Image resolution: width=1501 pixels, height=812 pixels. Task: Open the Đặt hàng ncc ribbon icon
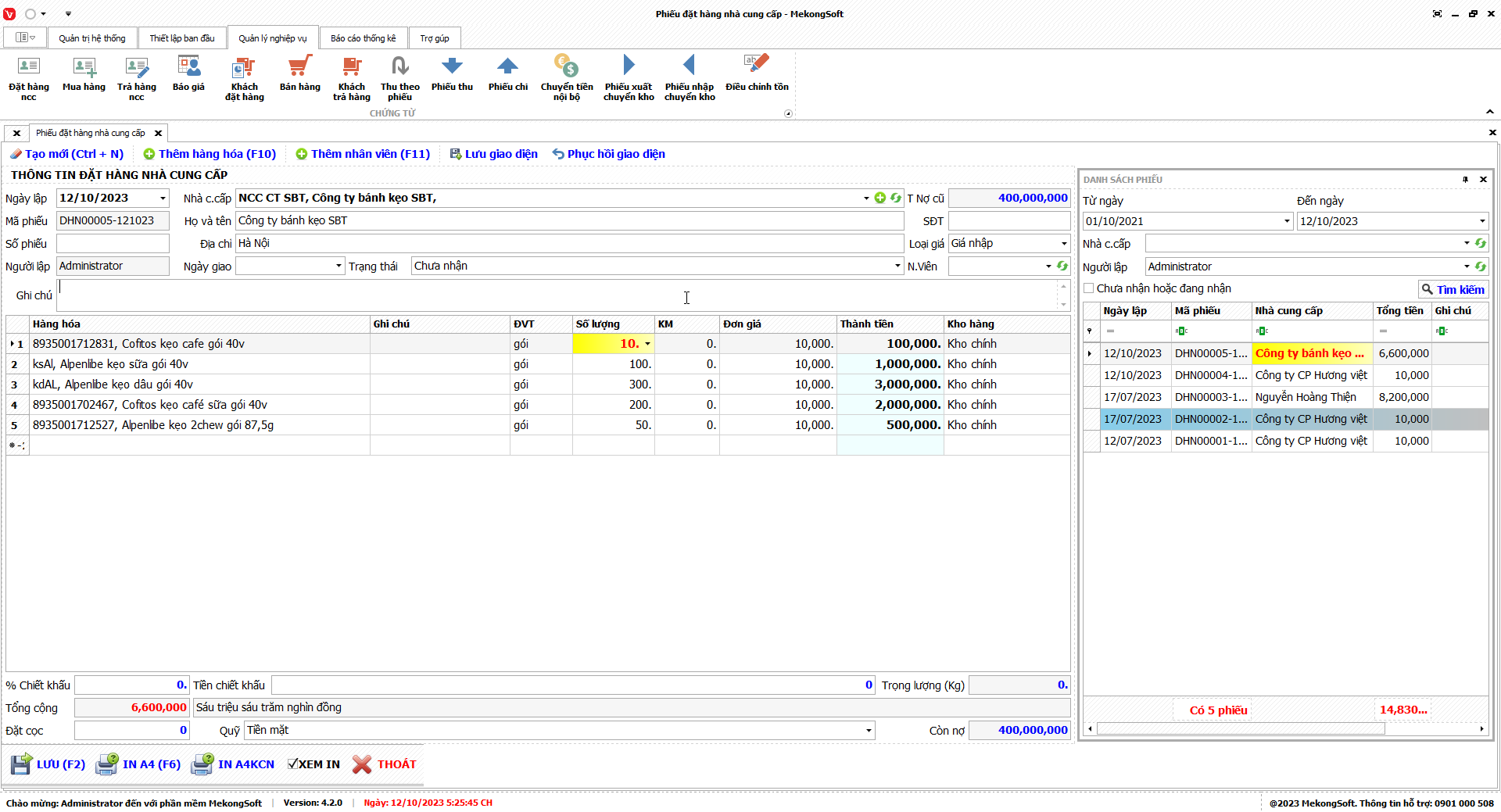click(28, 77)
